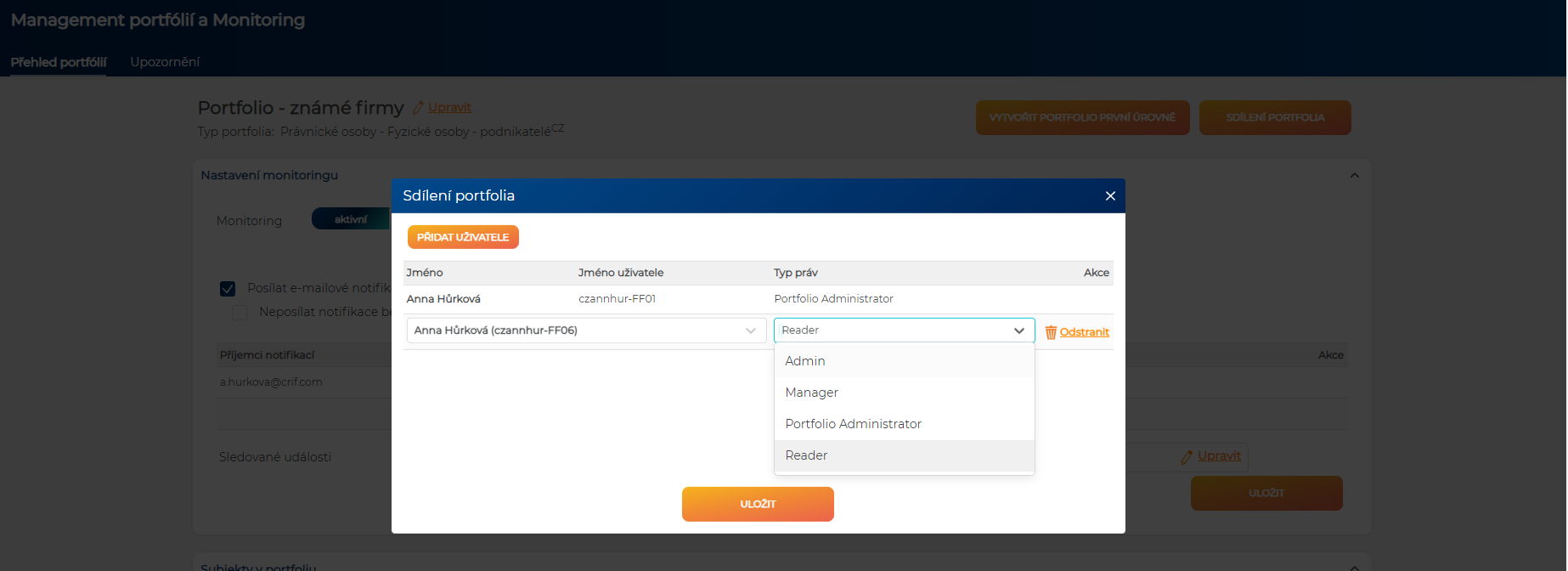Uncheck Posílat e-mailové notifikace checkbox

pos(228,289)
